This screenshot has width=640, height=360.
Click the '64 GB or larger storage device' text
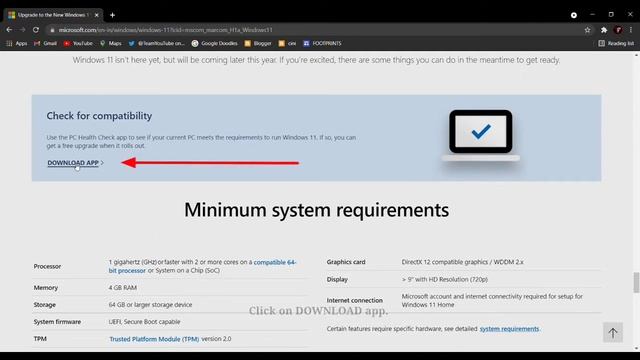click(150, 305)
